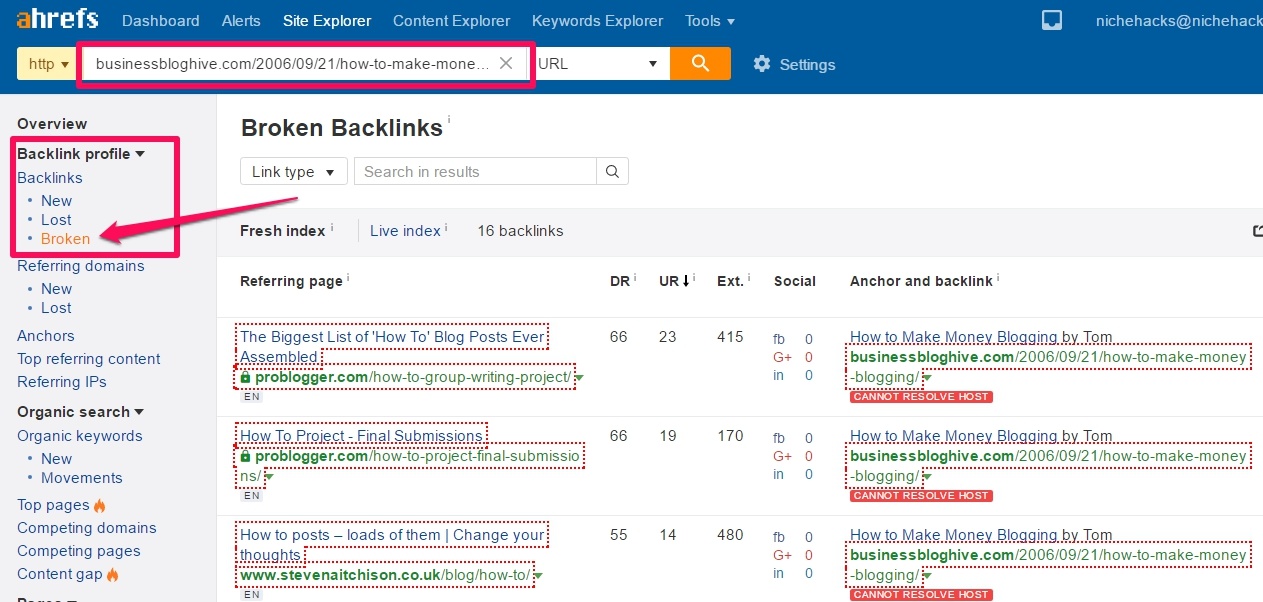Open the http protocol dropdown
This screenshot has height=602, width=1263.
48,64
